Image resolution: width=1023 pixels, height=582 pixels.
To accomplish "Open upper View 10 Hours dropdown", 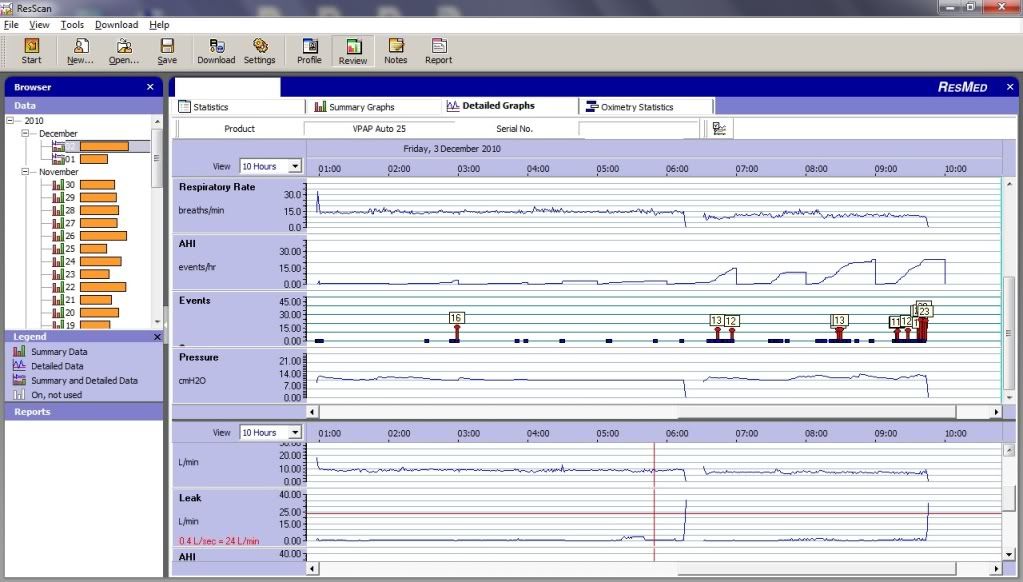I will click(x=295, y=166).
